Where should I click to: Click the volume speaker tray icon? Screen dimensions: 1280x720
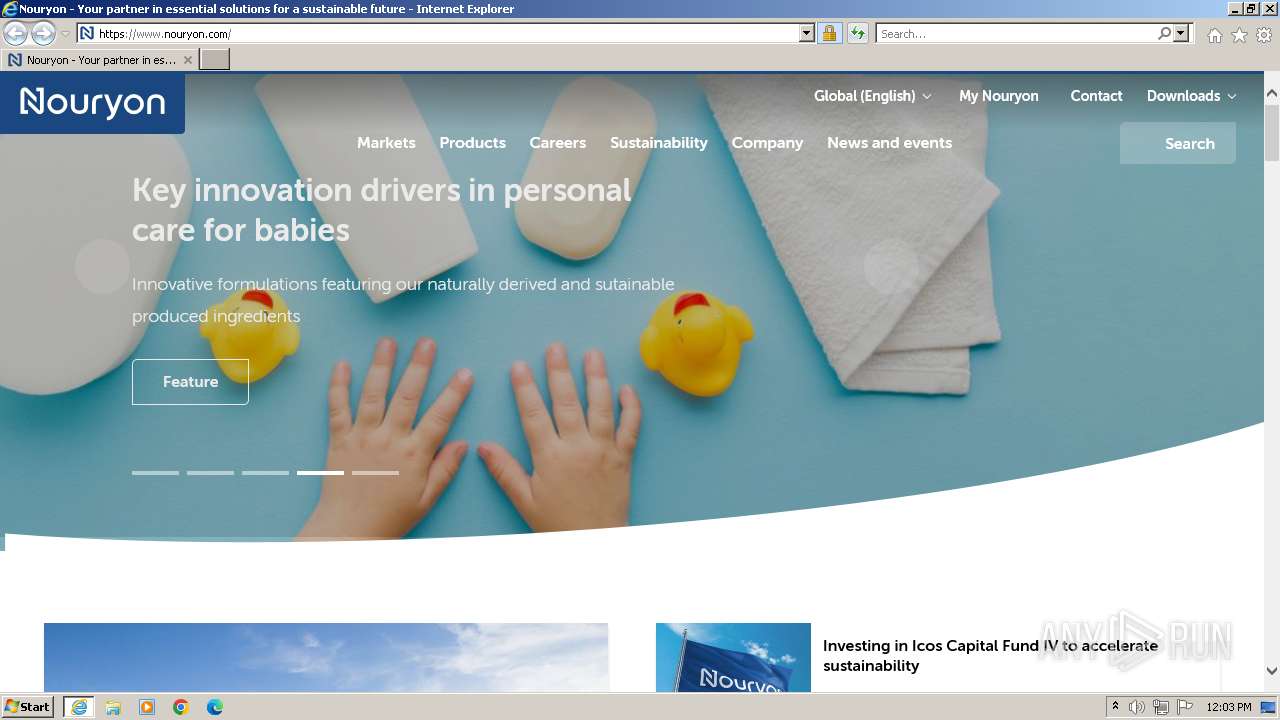click(x=1137, y=707)
